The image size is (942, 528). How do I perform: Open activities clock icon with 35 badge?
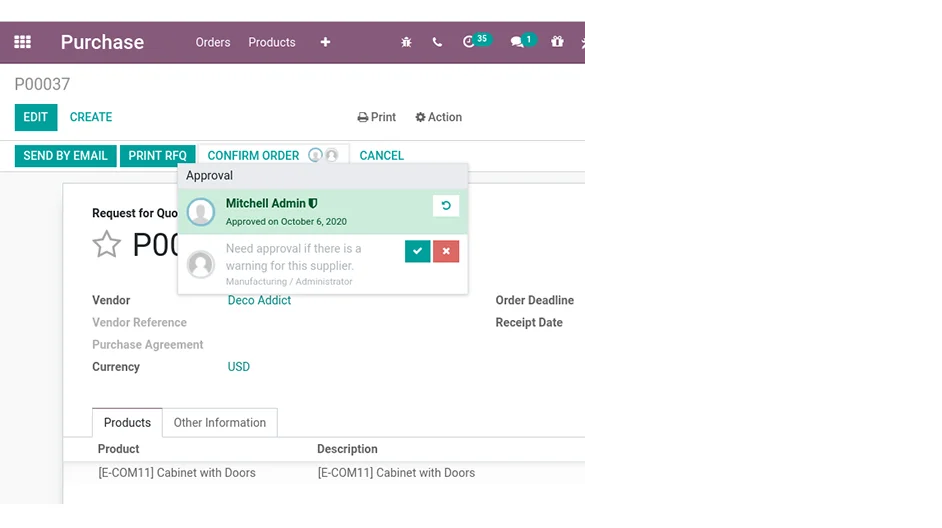tap(470, 42)
